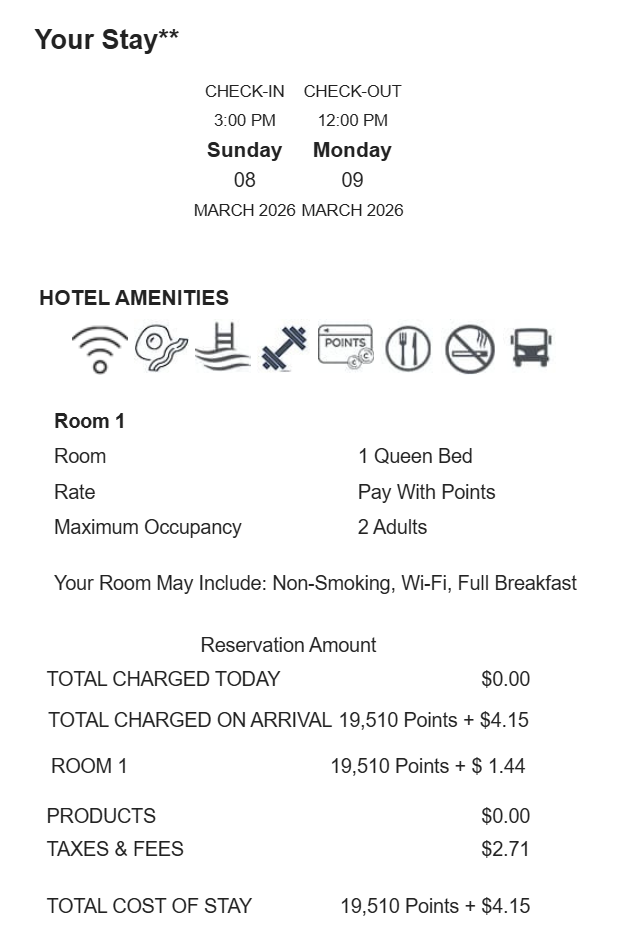Viewport: 619px width, 929px height.
Task: Click the Wi-Fi amenity icon
Action: [x=99, y=349]
